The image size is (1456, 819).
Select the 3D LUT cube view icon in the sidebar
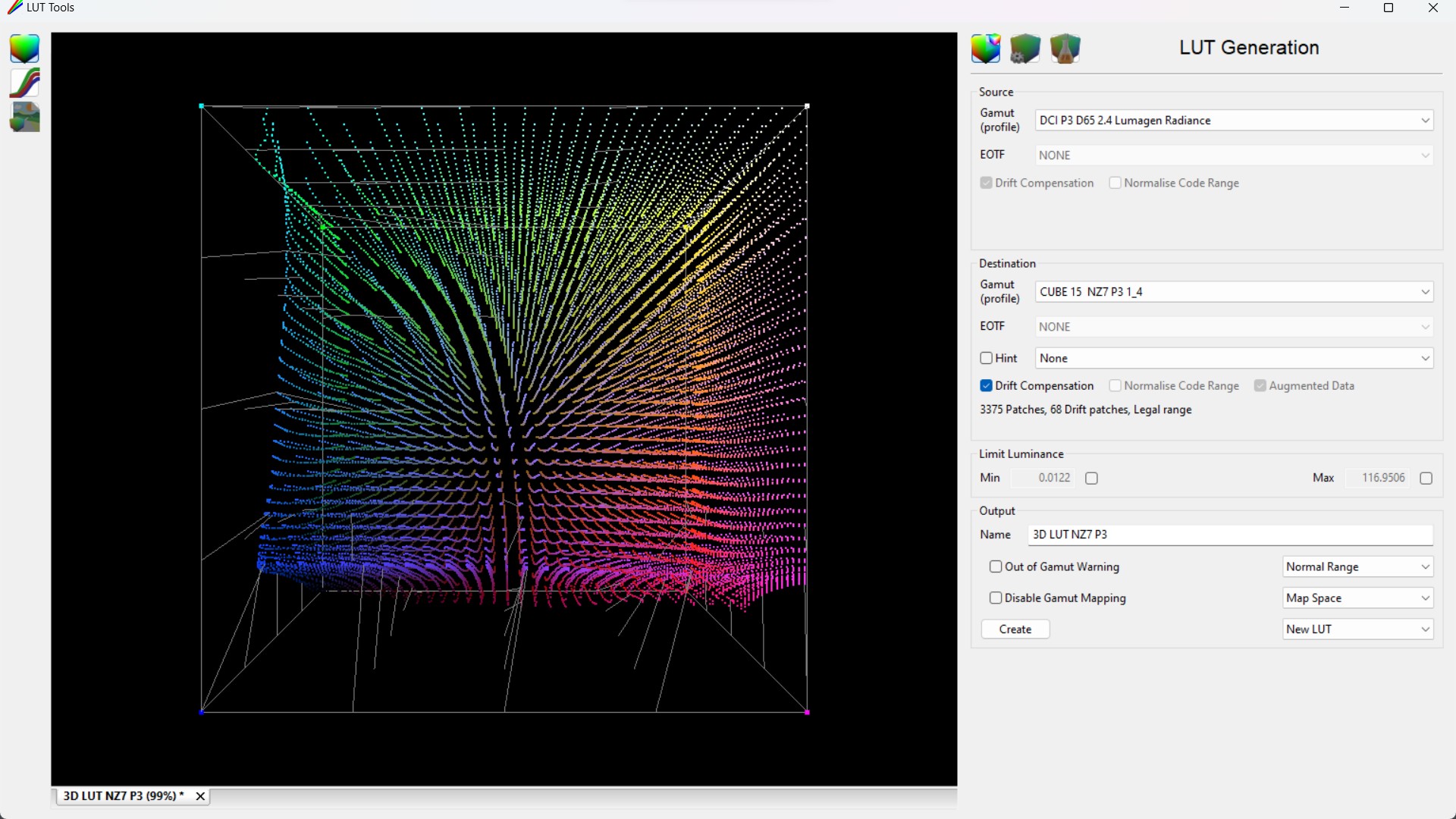(24, 49)
